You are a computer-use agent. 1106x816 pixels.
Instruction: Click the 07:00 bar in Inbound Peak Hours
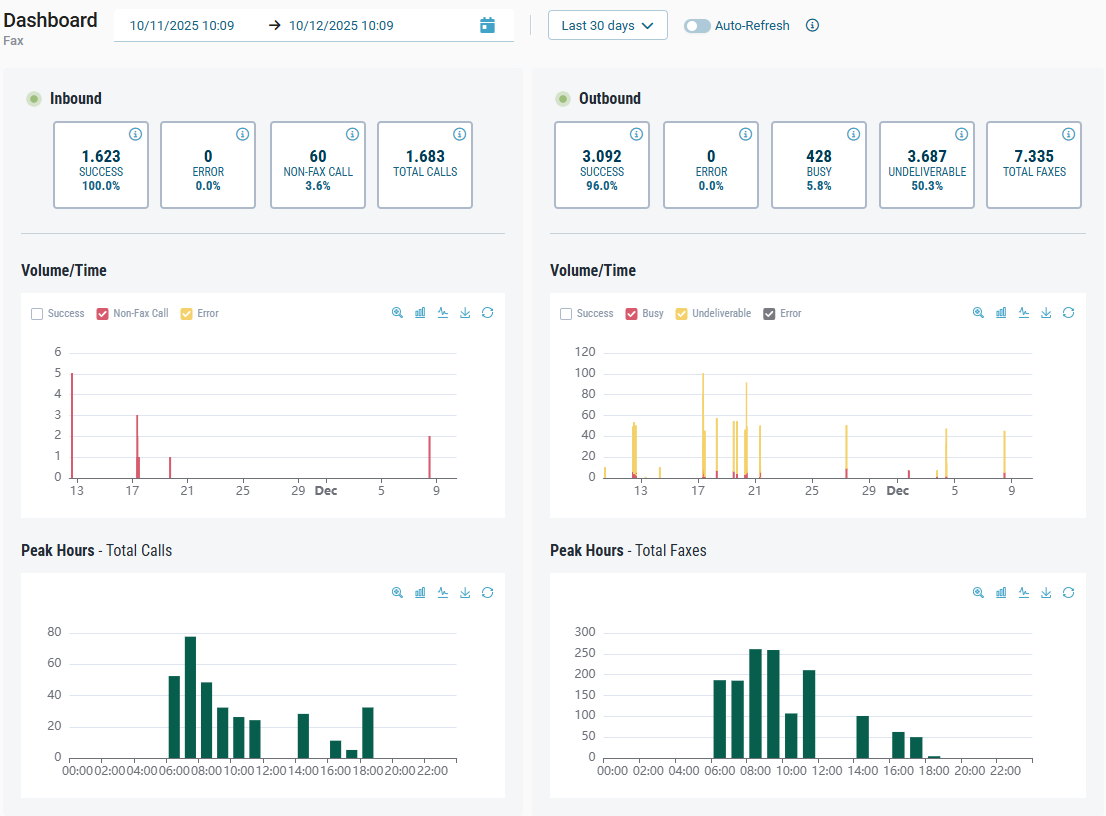tap(190, 697)
